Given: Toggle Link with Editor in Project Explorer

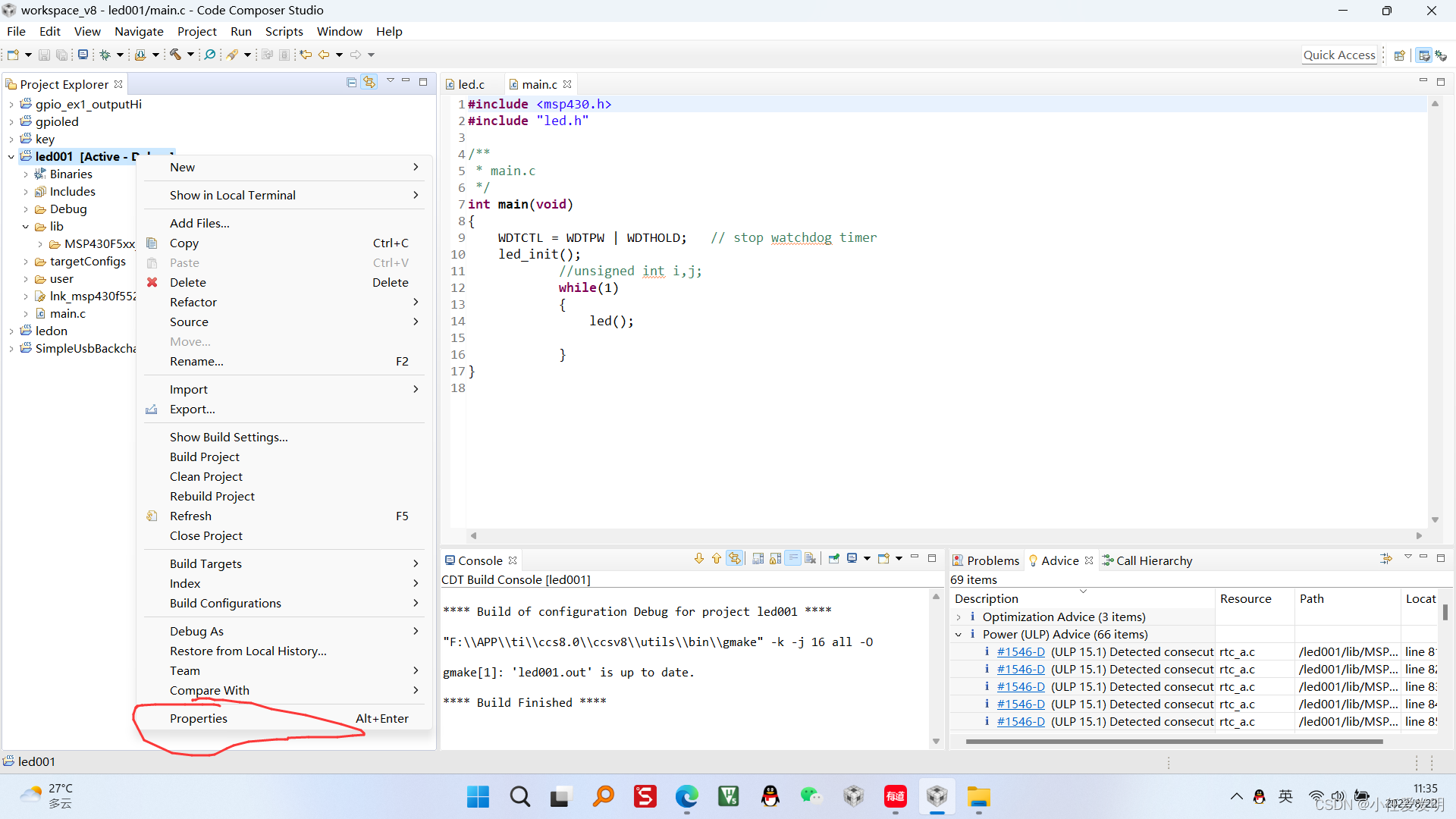Looking at the screenshot, I should tap(369, 82).
